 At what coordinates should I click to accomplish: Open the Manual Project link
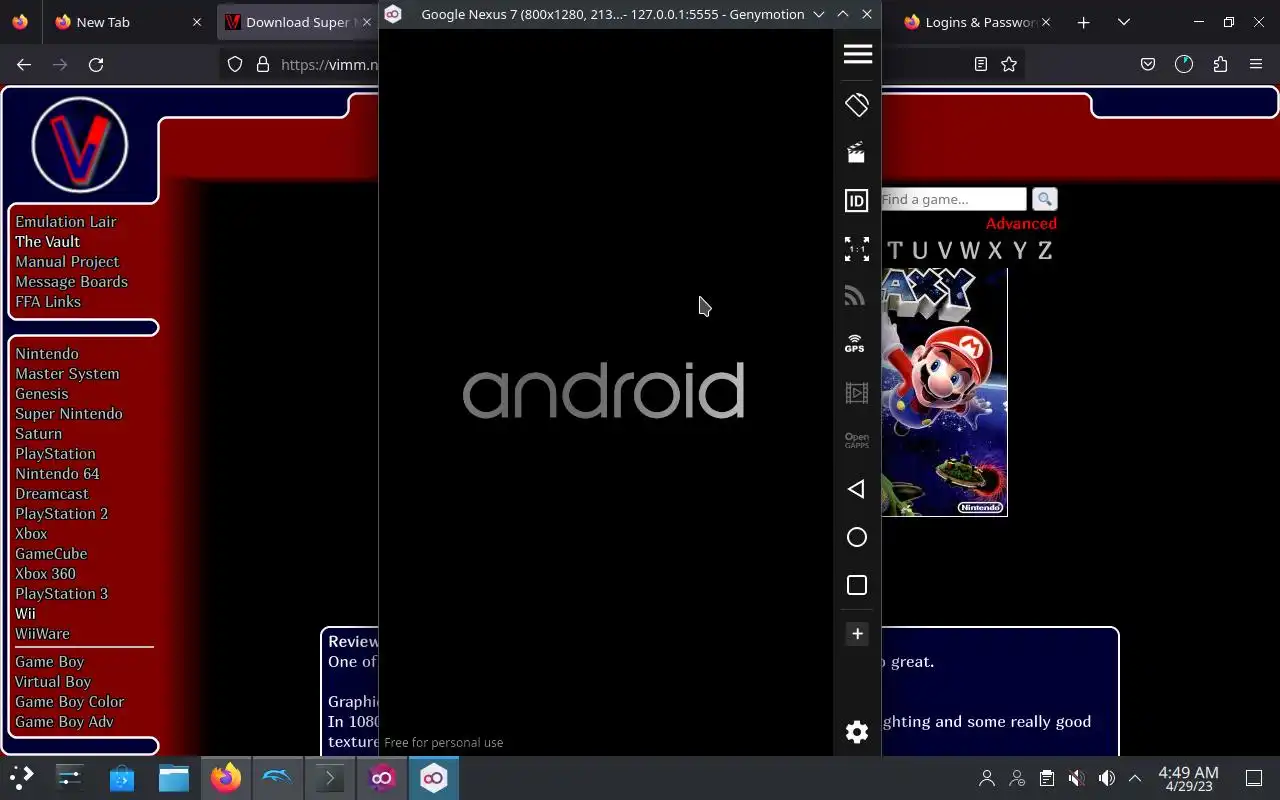point(67,261)
